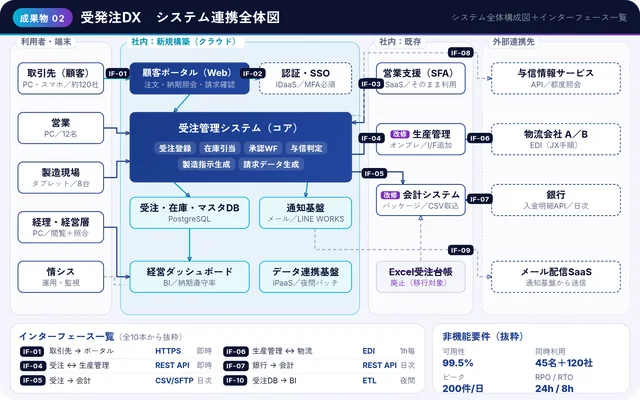Select the 認証・SSO dashed box
The image size is (640, 400).
(x=305, y=78)
